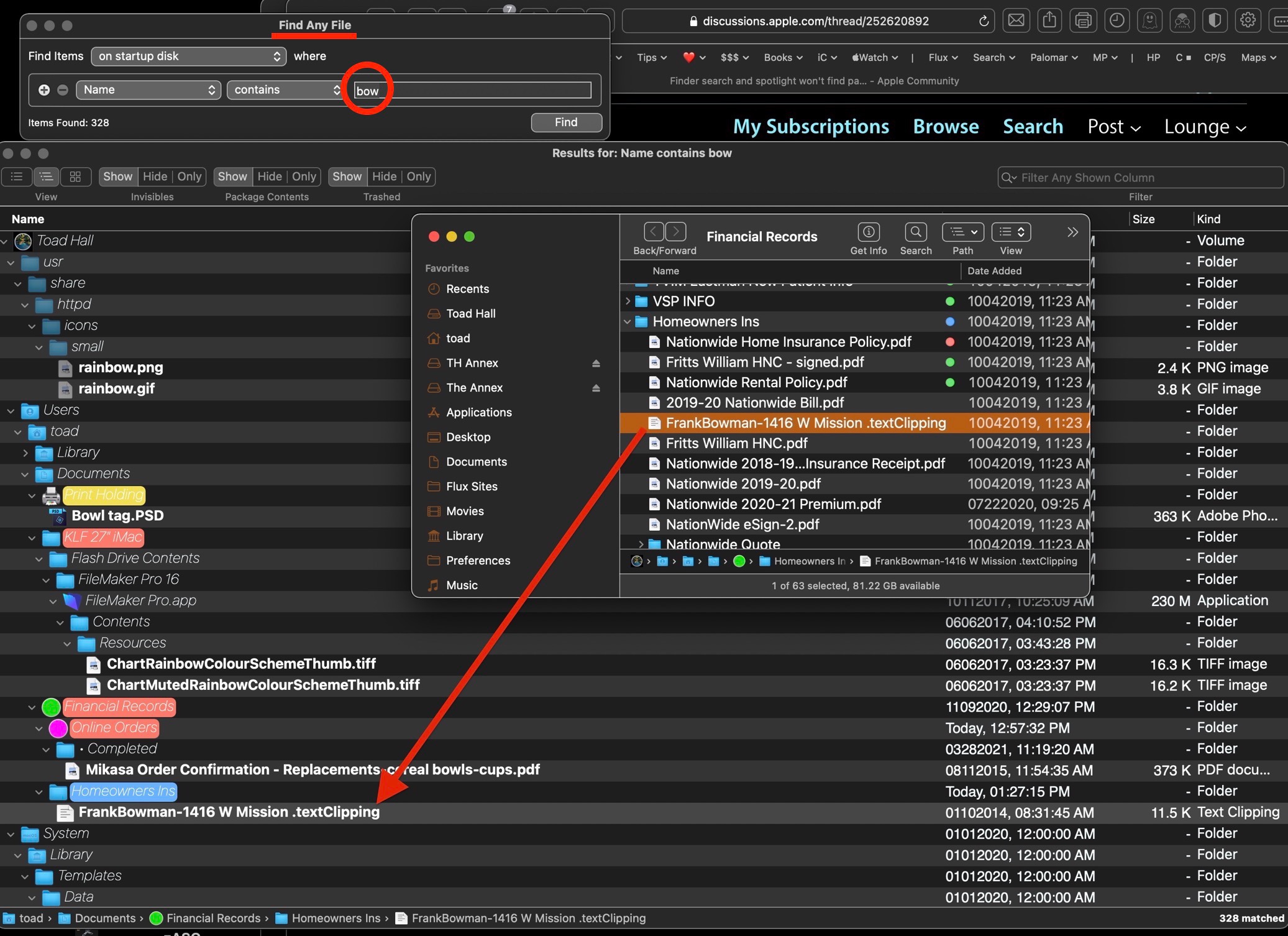Open the Finder toolbar overflow chevrons

[x=1072, y=232]
